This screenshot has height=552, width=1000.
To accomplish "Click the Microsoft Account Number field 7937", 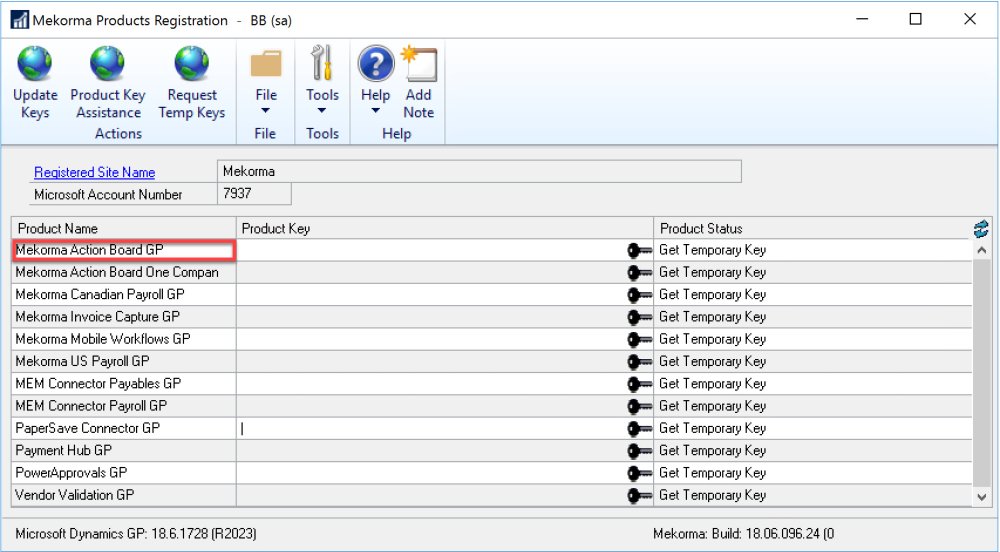I will [254, 194].
